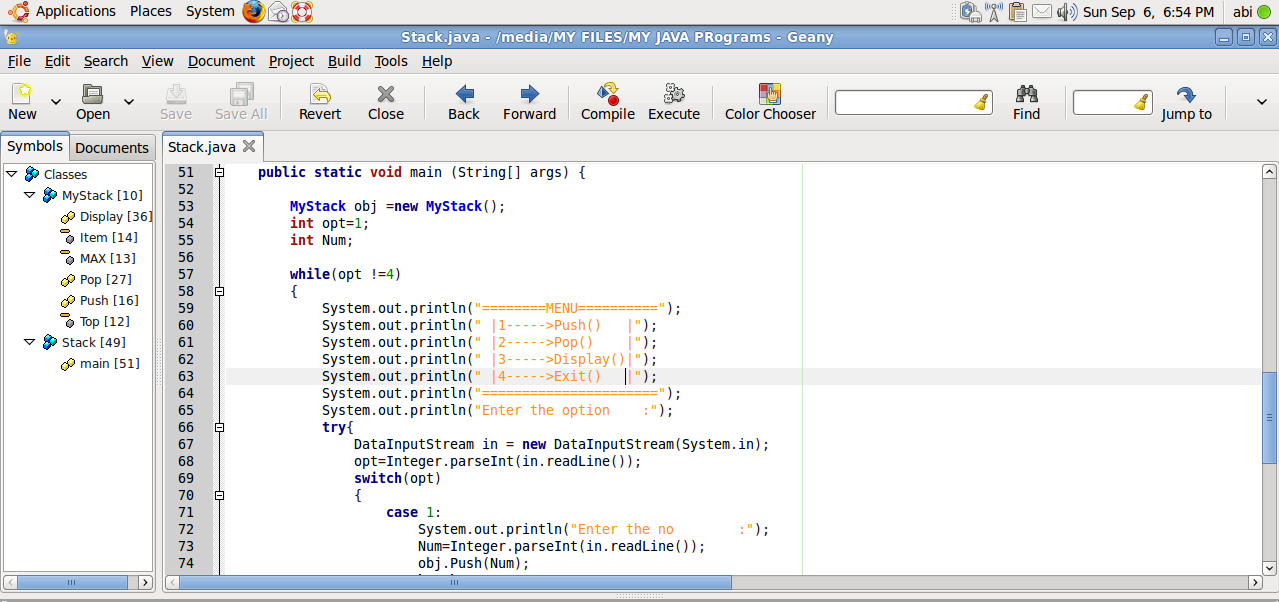Open the File menu
The image size is (1279, 602).
19,61
